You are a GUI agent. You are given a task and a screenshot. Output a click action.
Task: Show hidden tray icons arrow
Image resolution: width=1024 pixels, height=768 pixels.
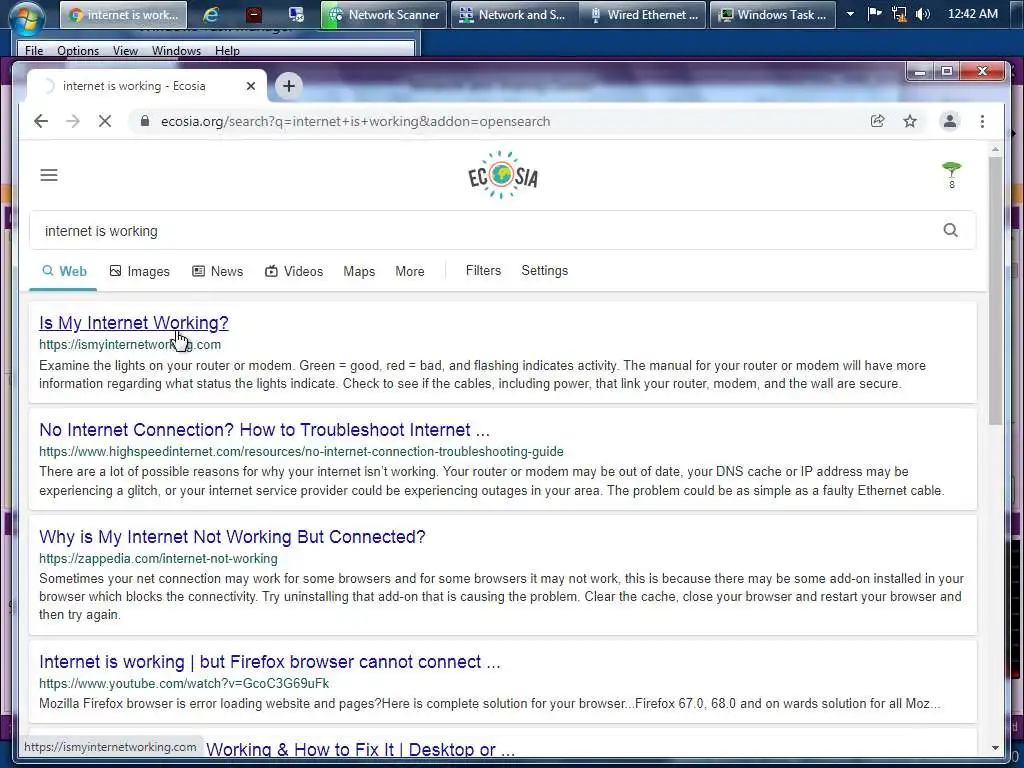tap(850, 14)
